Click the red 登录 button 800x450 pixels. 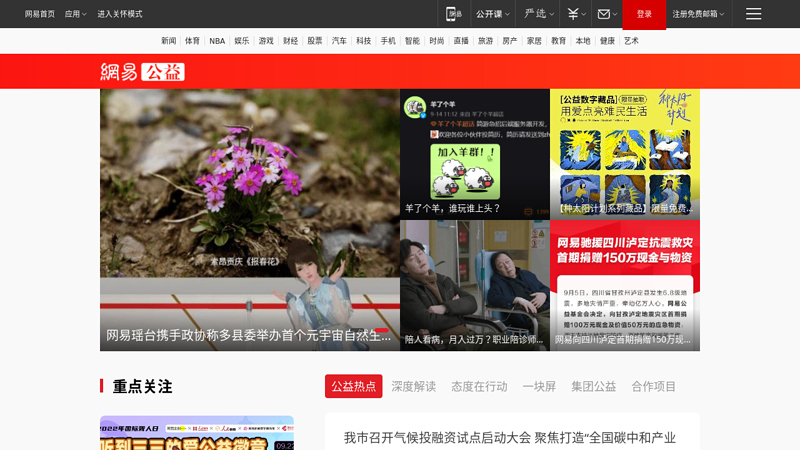pyautogui.click(x=644, y=14)
